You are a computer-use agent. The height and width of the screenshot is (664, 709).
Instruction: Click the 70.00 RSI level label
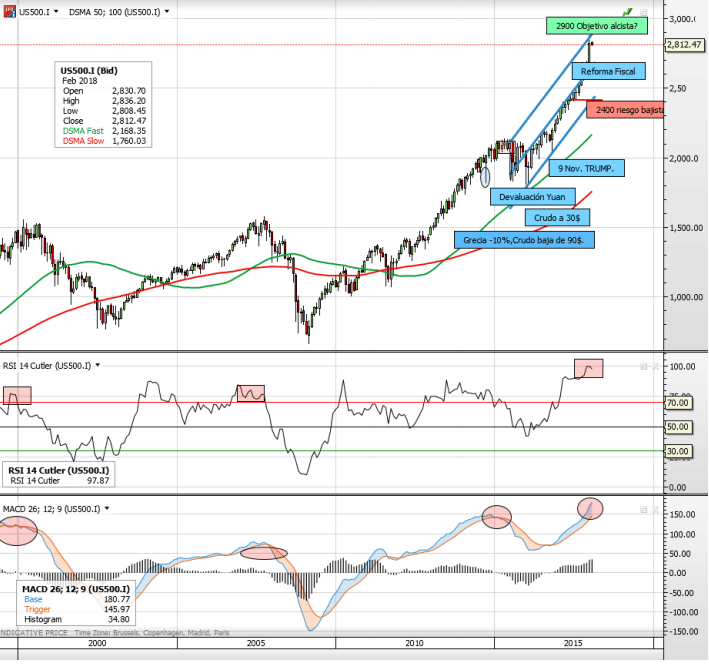tap(678, 403)
